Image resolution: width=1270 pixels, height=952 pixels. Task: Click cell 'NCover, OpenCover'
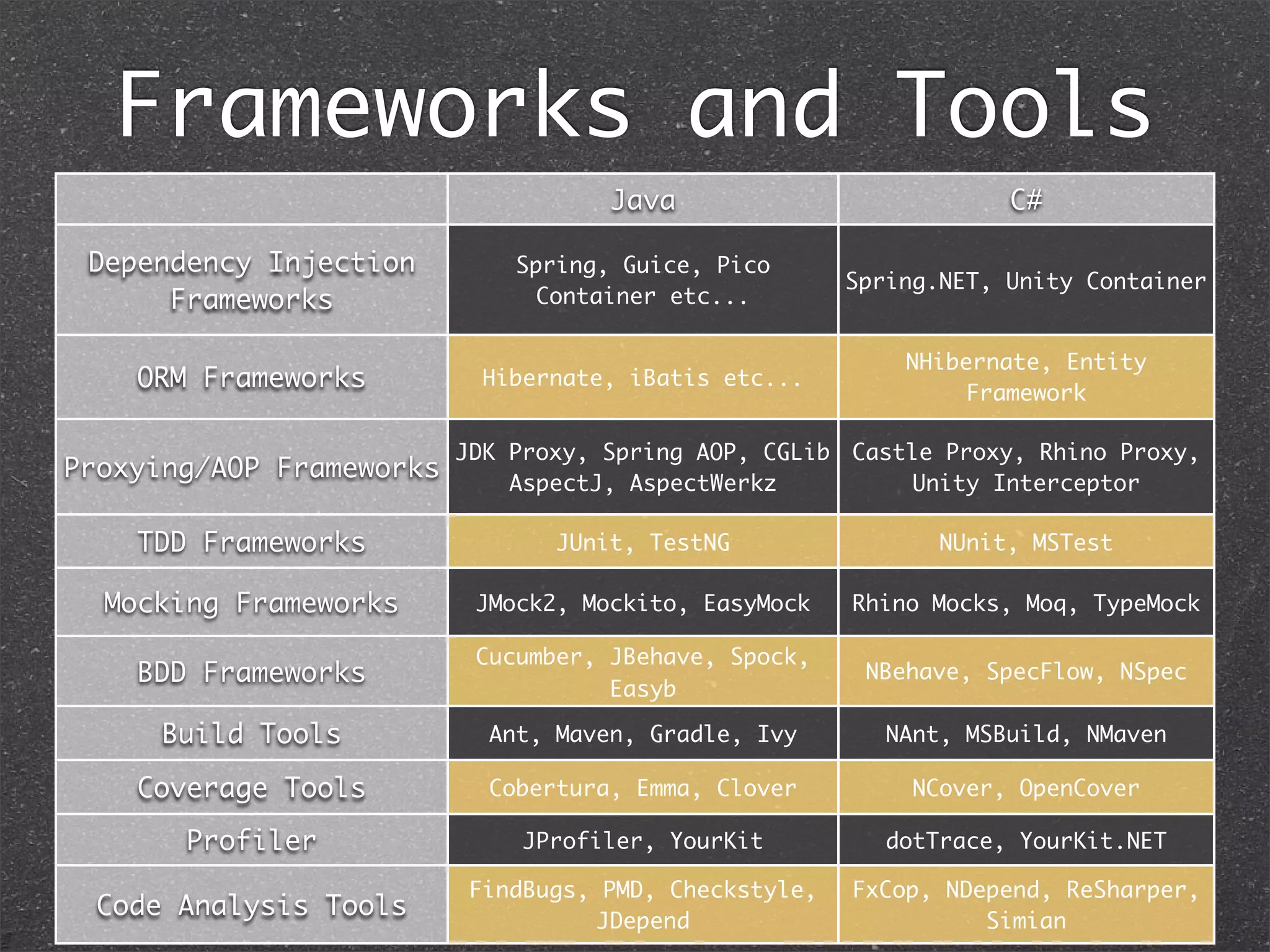[1026, 788]
